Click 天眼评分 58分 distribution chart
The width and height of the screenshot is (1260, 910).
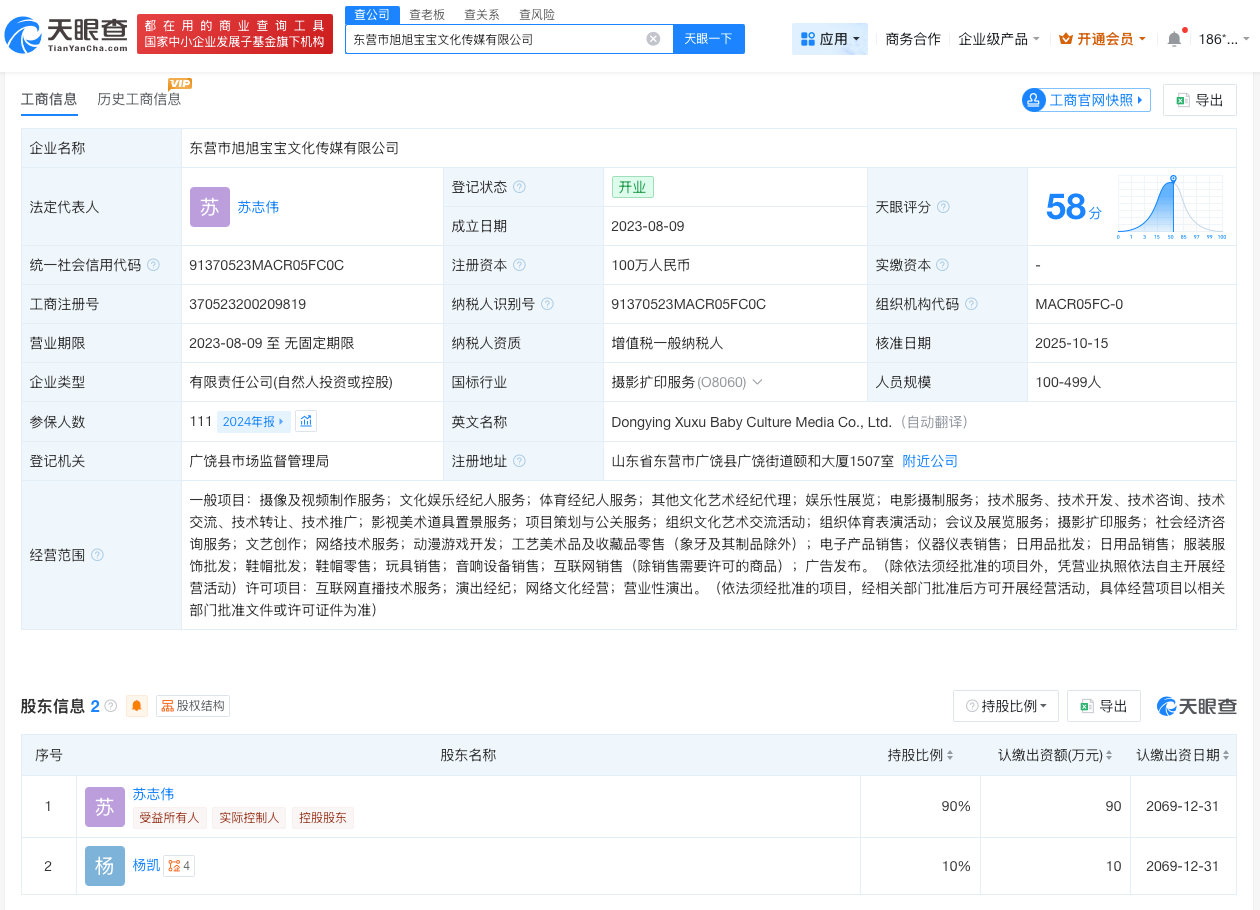(1171, 207)
